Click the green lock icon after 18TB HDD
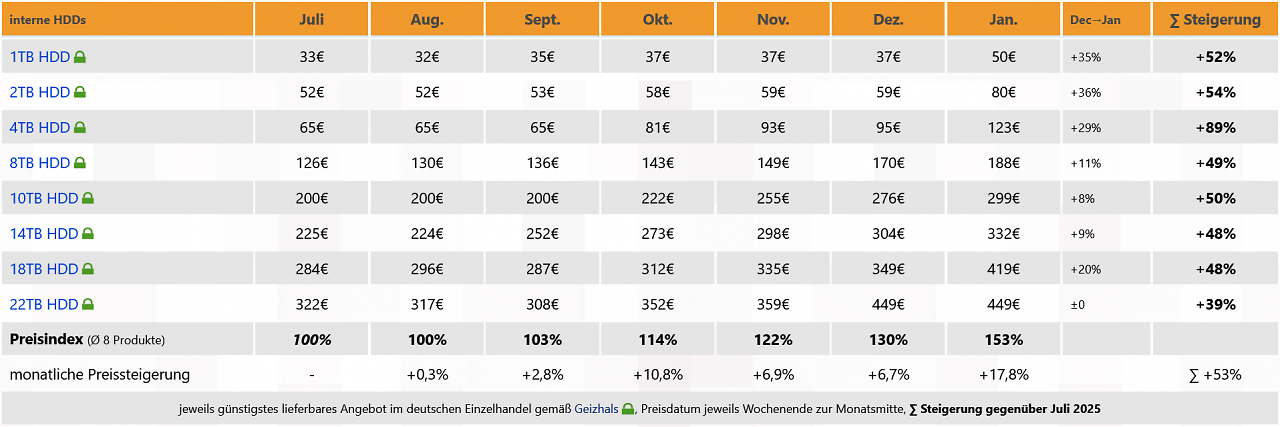 [88, 269]
